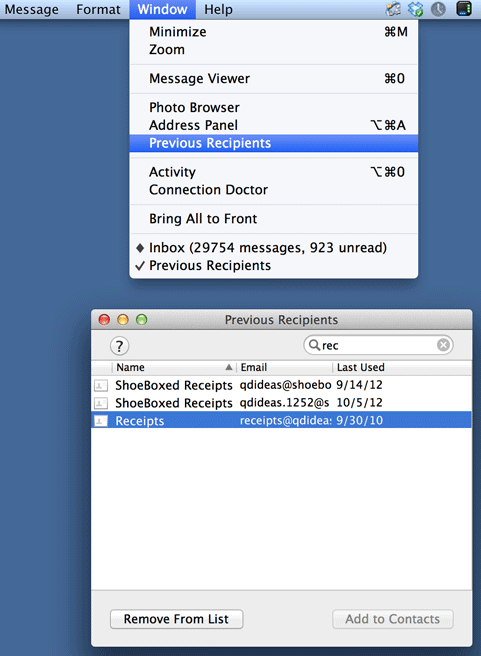Image resolution: width=481 pixels, height=656 pixels.
Task: Click the Remove From List button
Action: (177, 619)
